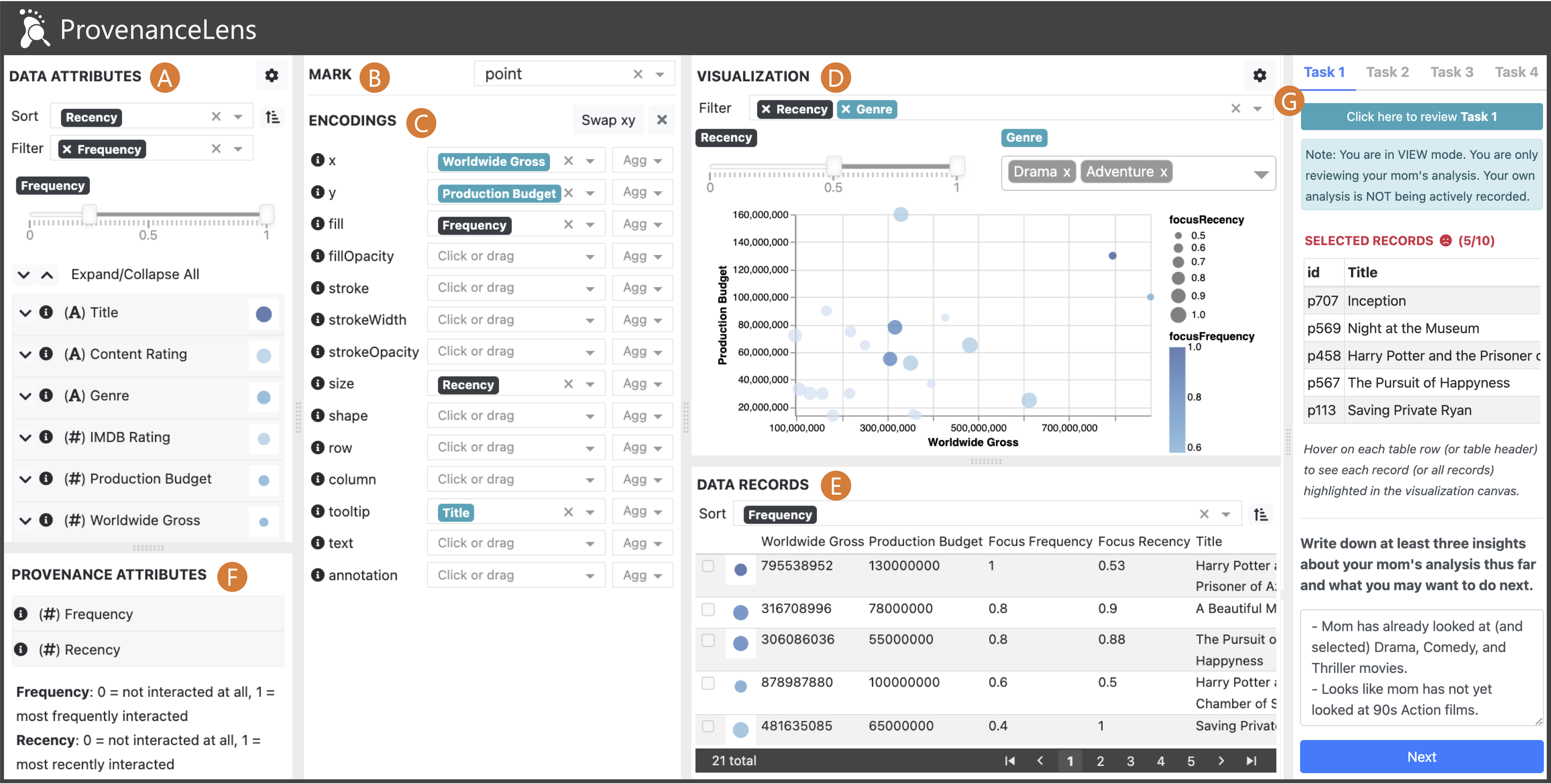Switch to Task 3 tab

(1452, 72)
